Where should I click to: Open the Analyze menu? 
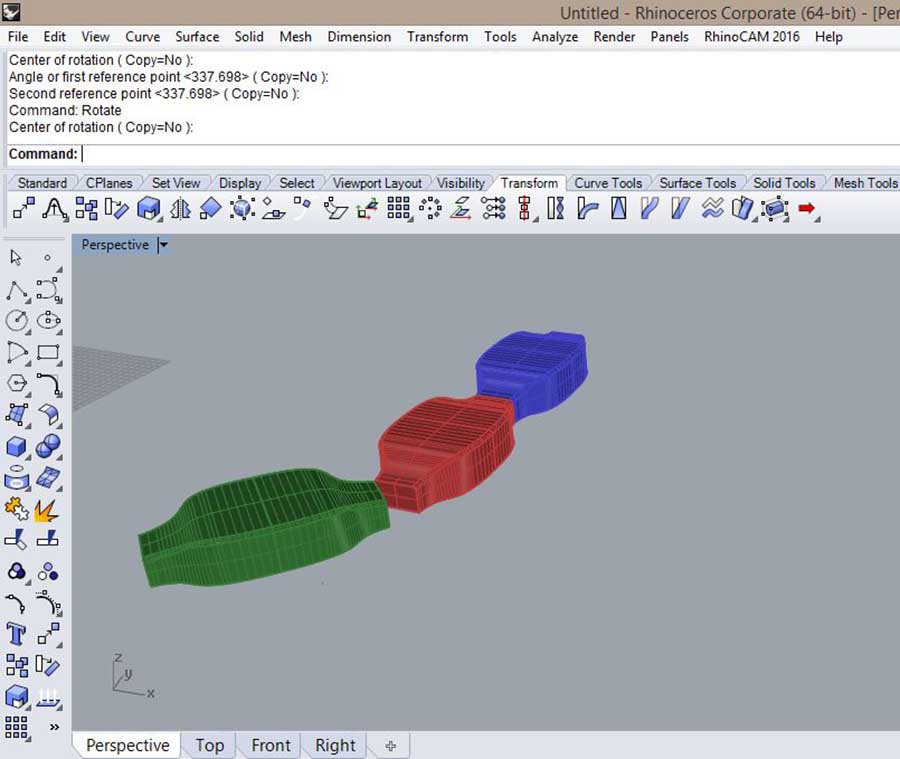coord(554,37)
